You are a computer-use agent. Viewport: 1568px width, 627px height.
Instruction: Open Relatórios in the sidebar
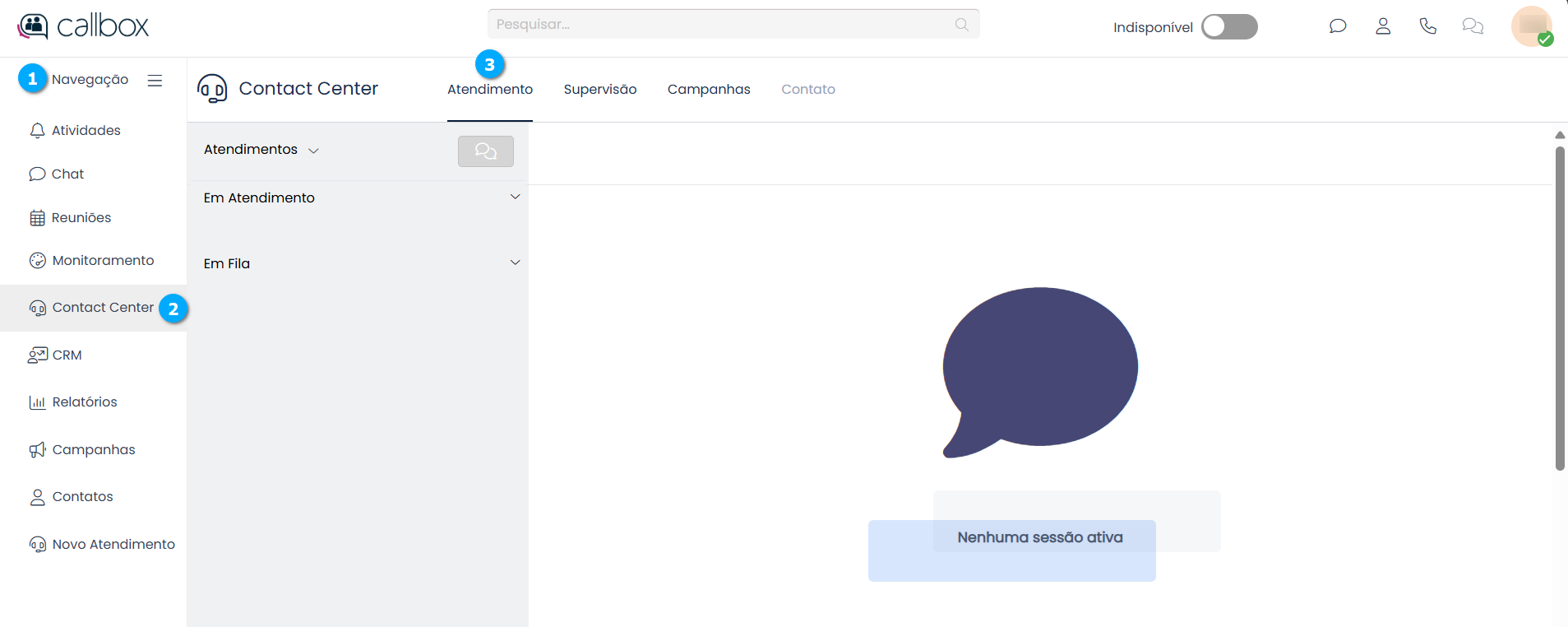coord(84,402)
